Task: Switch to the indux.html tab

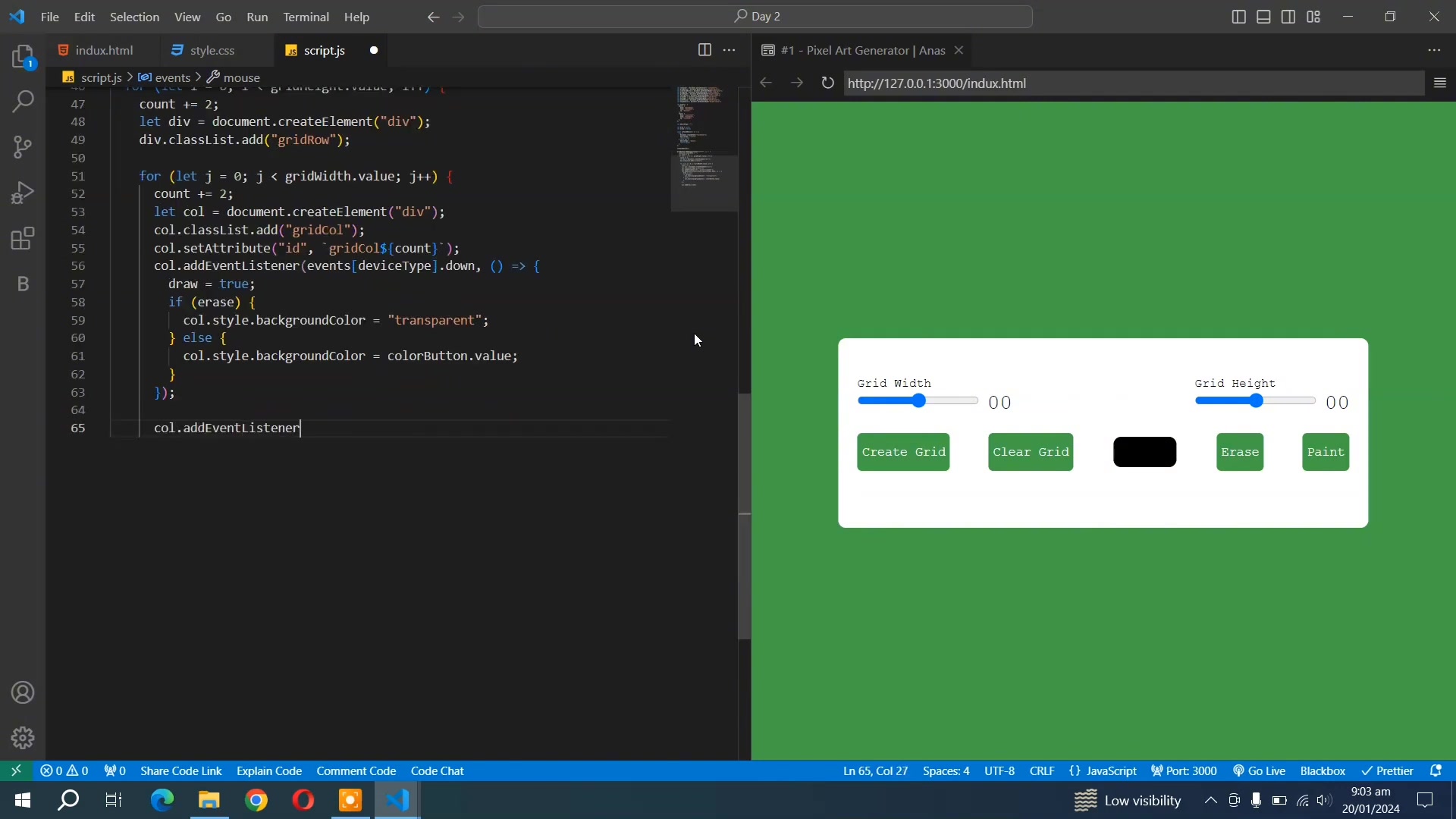Action: [104, 50]
